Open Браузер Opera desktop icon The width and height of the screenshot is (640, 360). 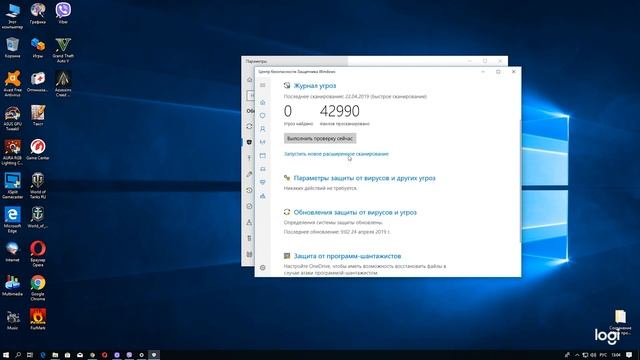click(38, 253)
